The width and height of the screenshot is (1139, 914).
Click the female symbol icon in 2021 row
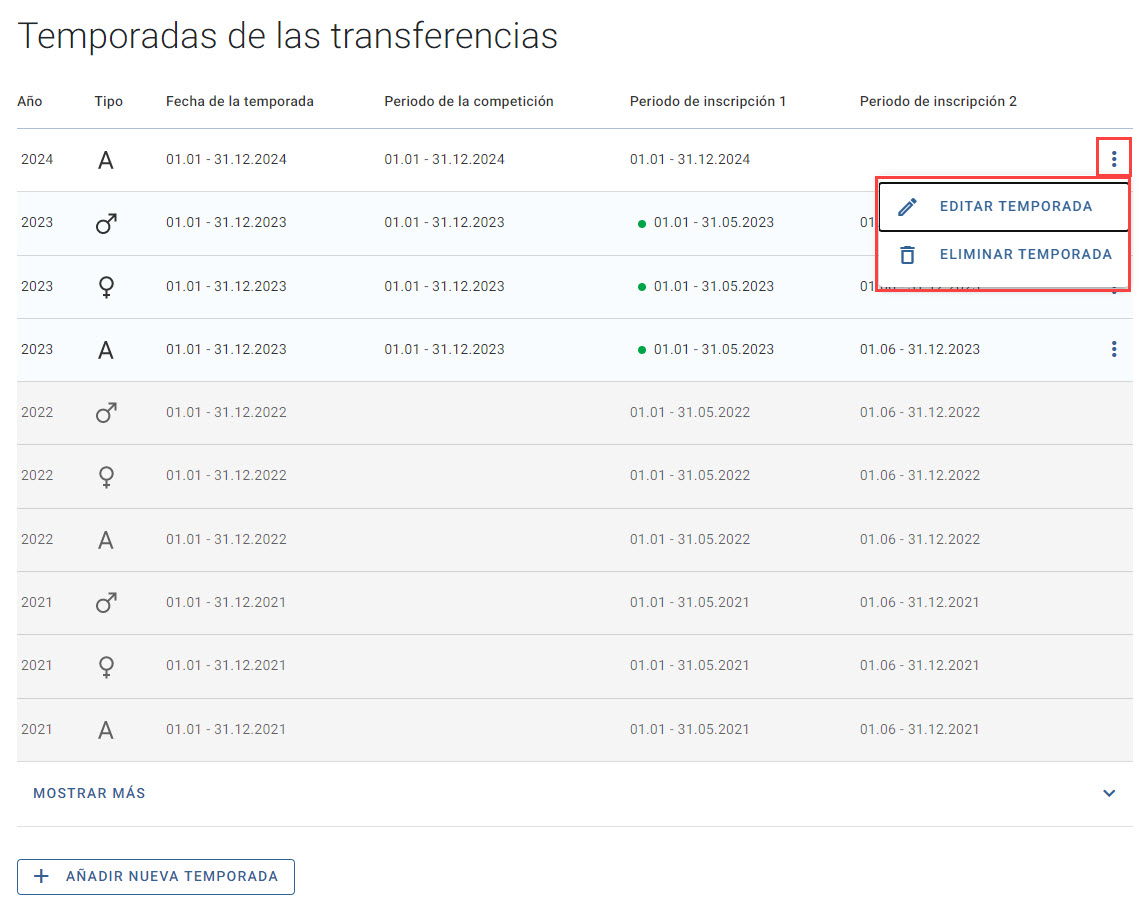tap(106, 666)
